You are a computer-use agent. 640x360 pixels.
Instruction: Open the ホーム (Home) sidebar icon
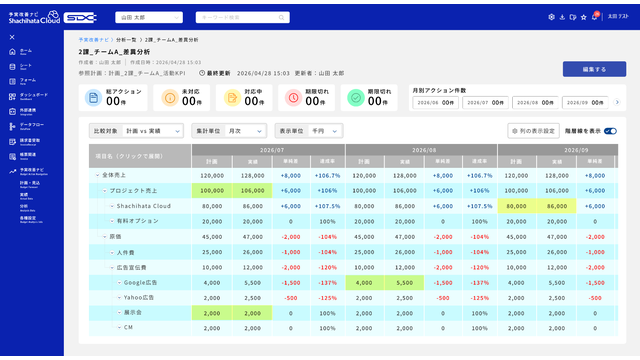(x=12, y=52)
